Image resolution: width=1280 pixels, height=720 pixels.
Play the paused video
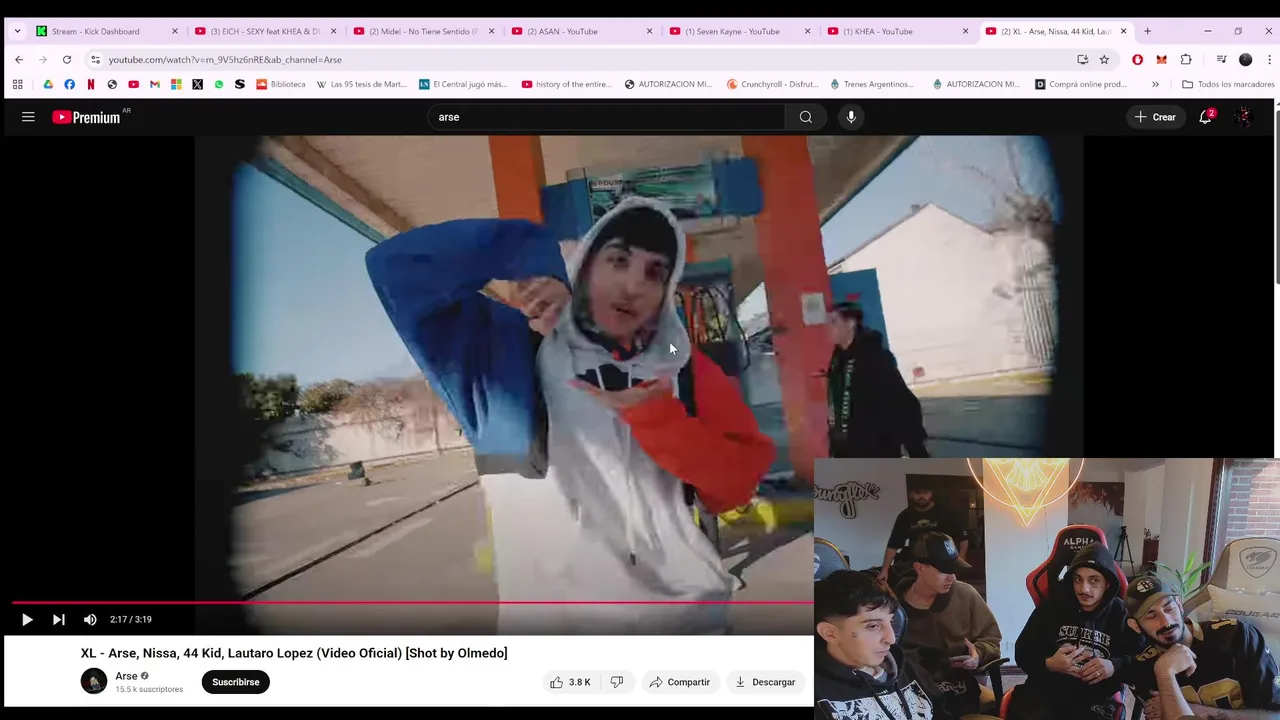tap(27, 619)
